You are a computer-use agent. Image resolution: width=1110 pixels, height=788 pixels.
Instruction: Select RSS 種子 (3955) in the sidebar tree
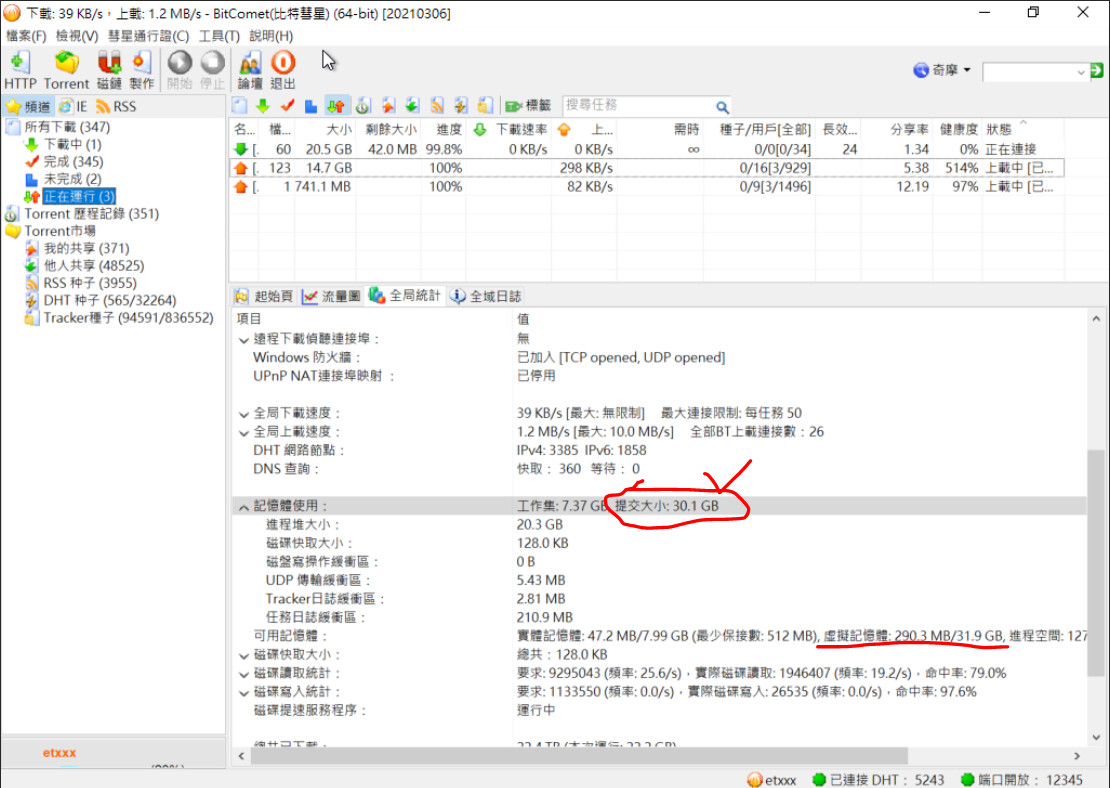pos(90,283)
